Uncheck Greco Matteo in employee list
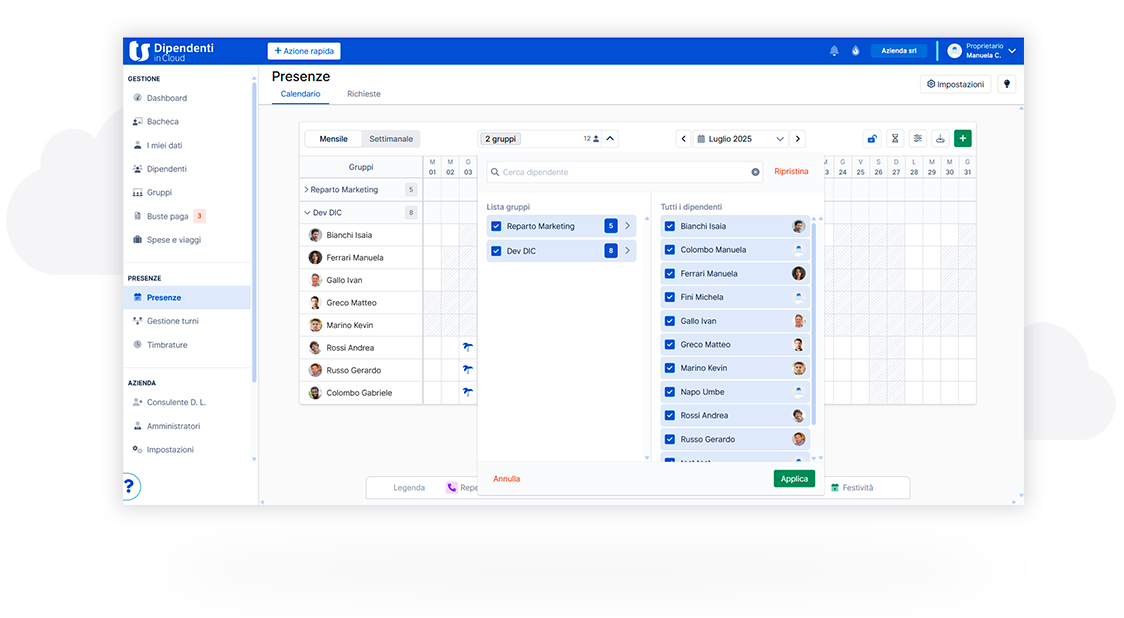This screenshot has height=618, width=1124. (670, 344)
